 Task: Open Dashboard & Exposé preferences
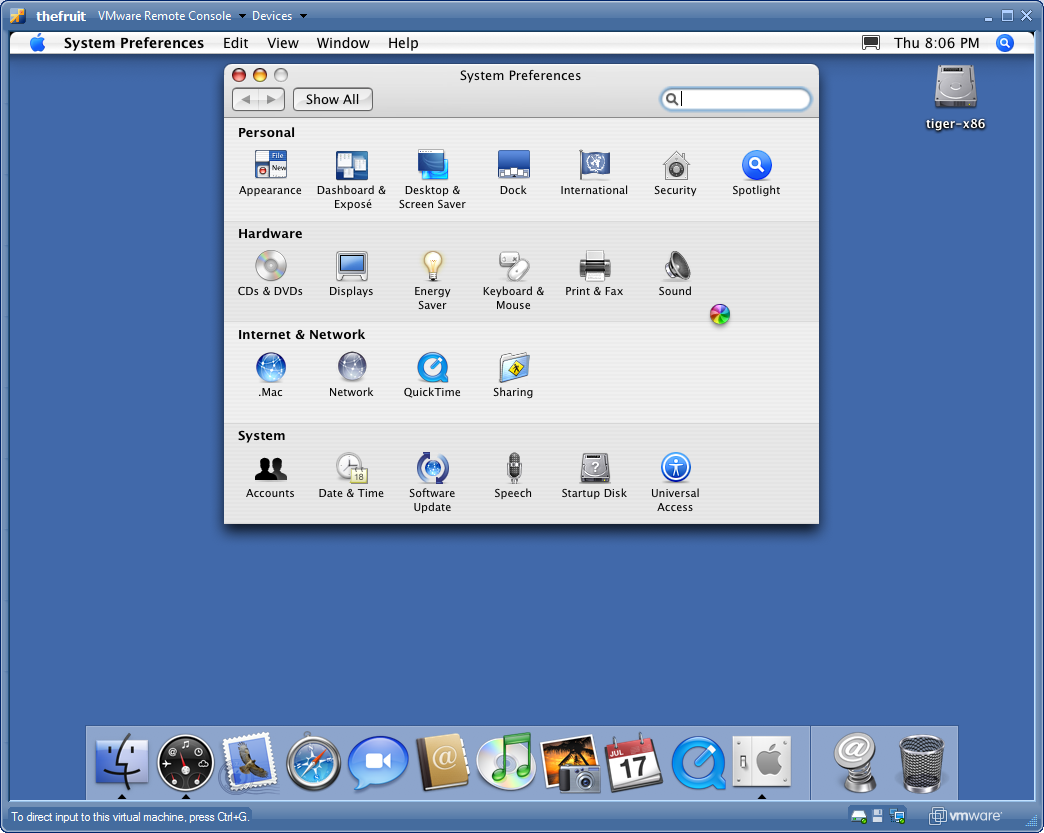click(x=351, y=178)
